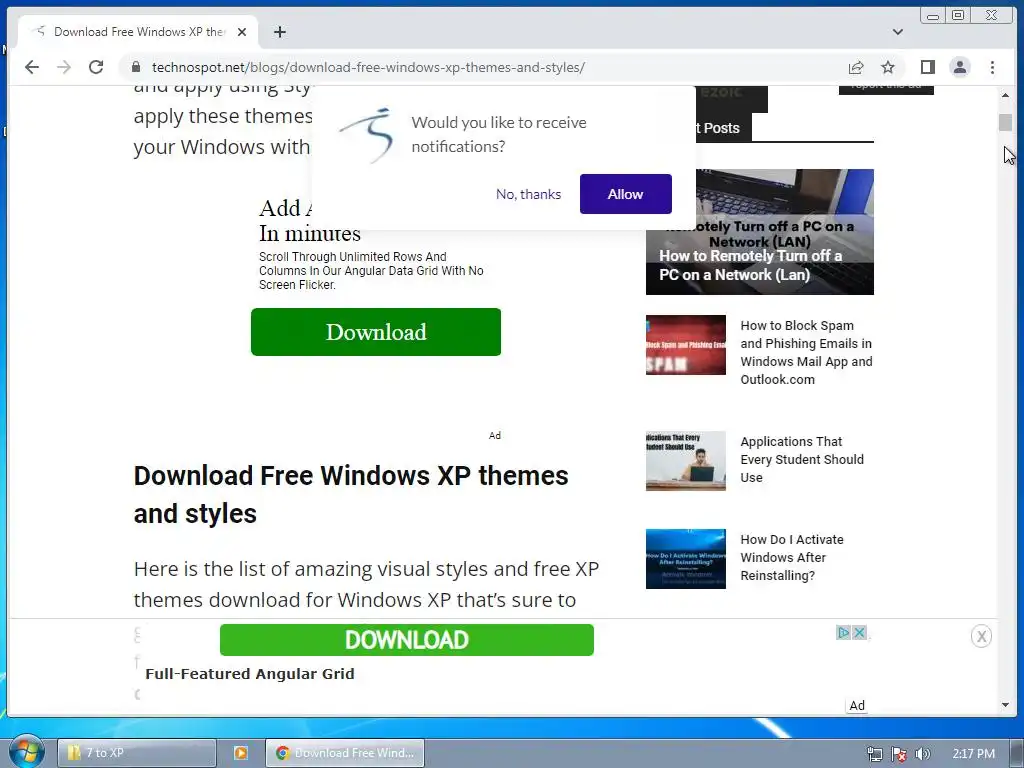Click the green Download ad button
This screenshot has height=768, width=1024.
376,332
